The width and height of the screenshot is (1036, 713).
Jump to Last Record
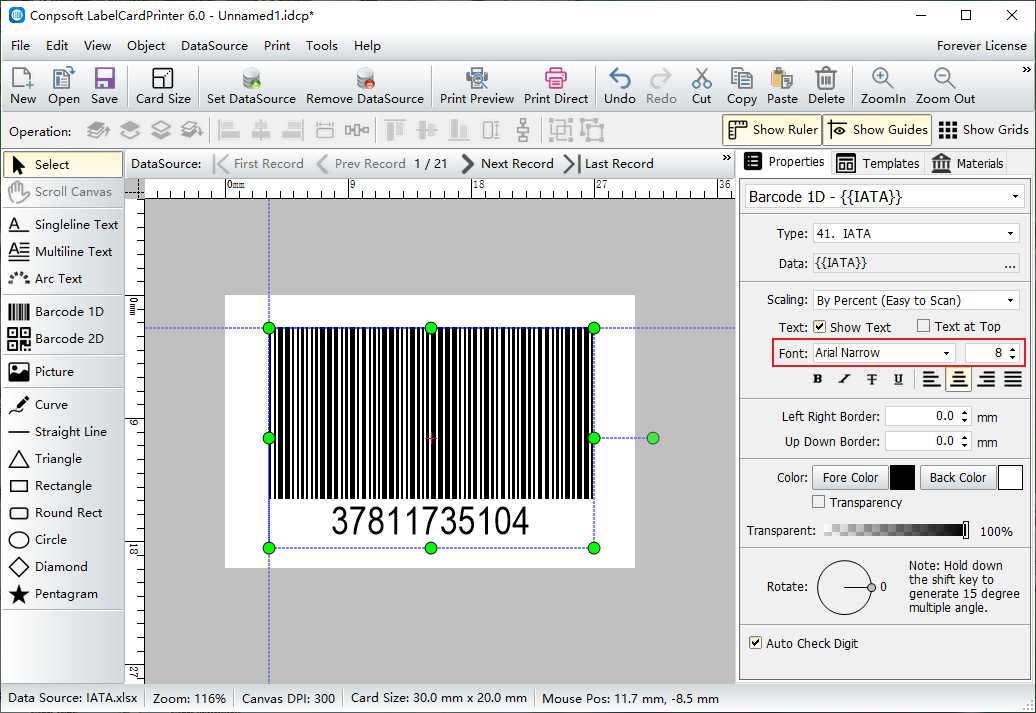pos(608,163)
